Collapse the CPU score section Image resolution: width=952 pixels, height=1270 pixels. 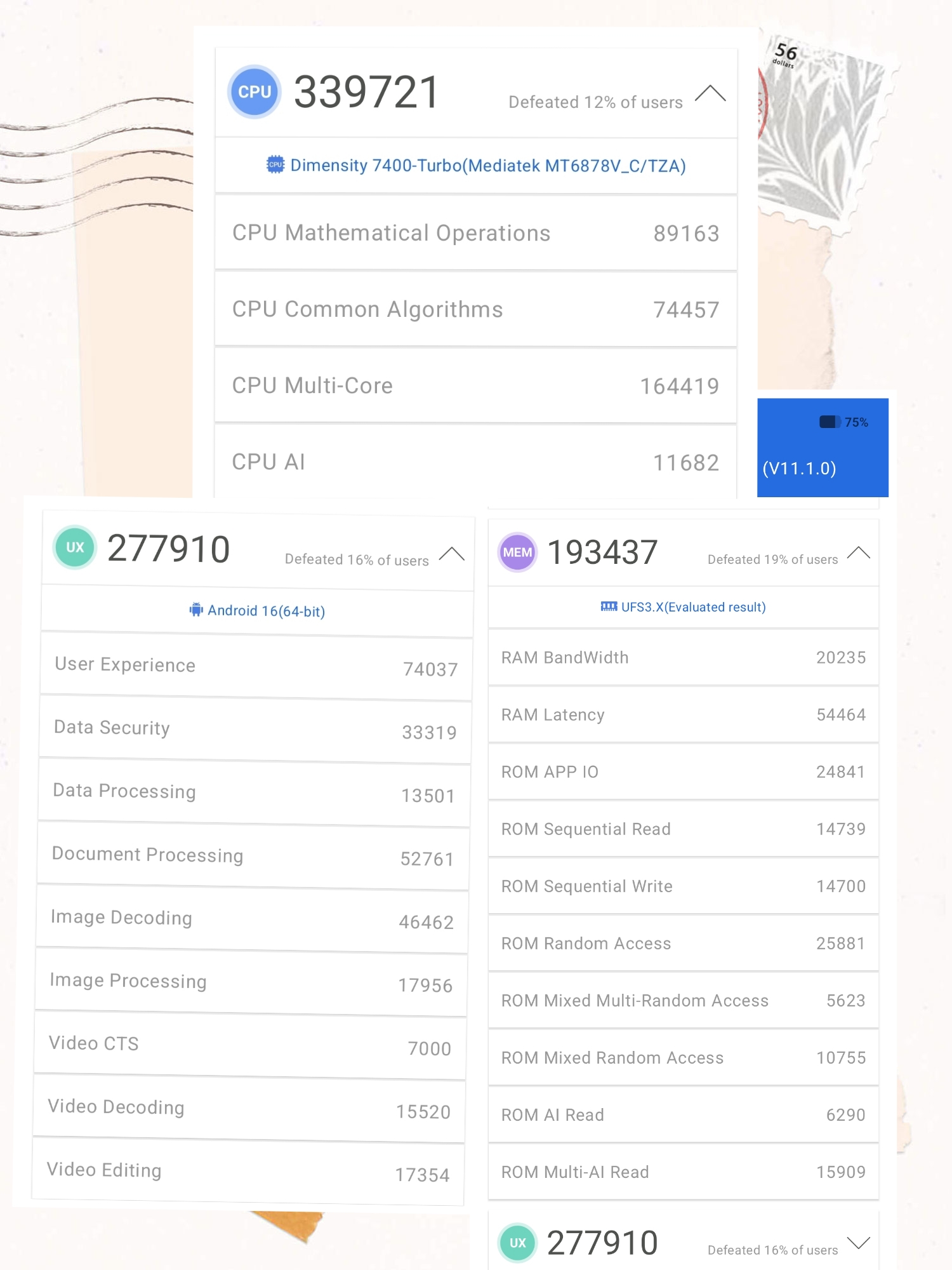click(x=710, y=94)
